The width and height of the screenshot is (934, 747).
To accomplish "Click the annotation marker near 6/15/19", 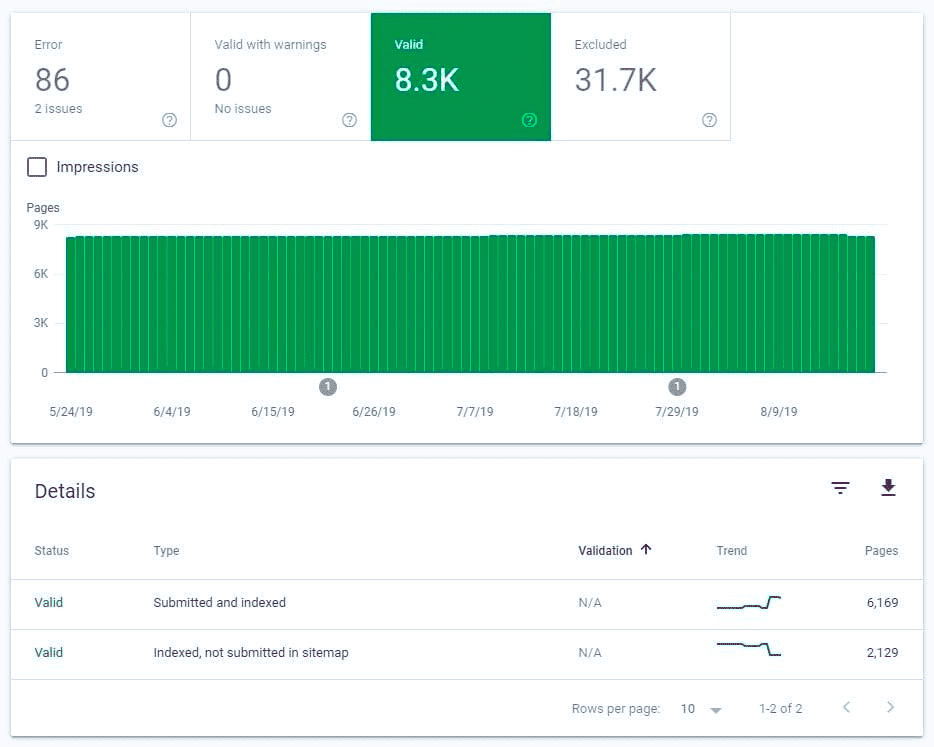I will pyautogui.click(x=328, y=387).
